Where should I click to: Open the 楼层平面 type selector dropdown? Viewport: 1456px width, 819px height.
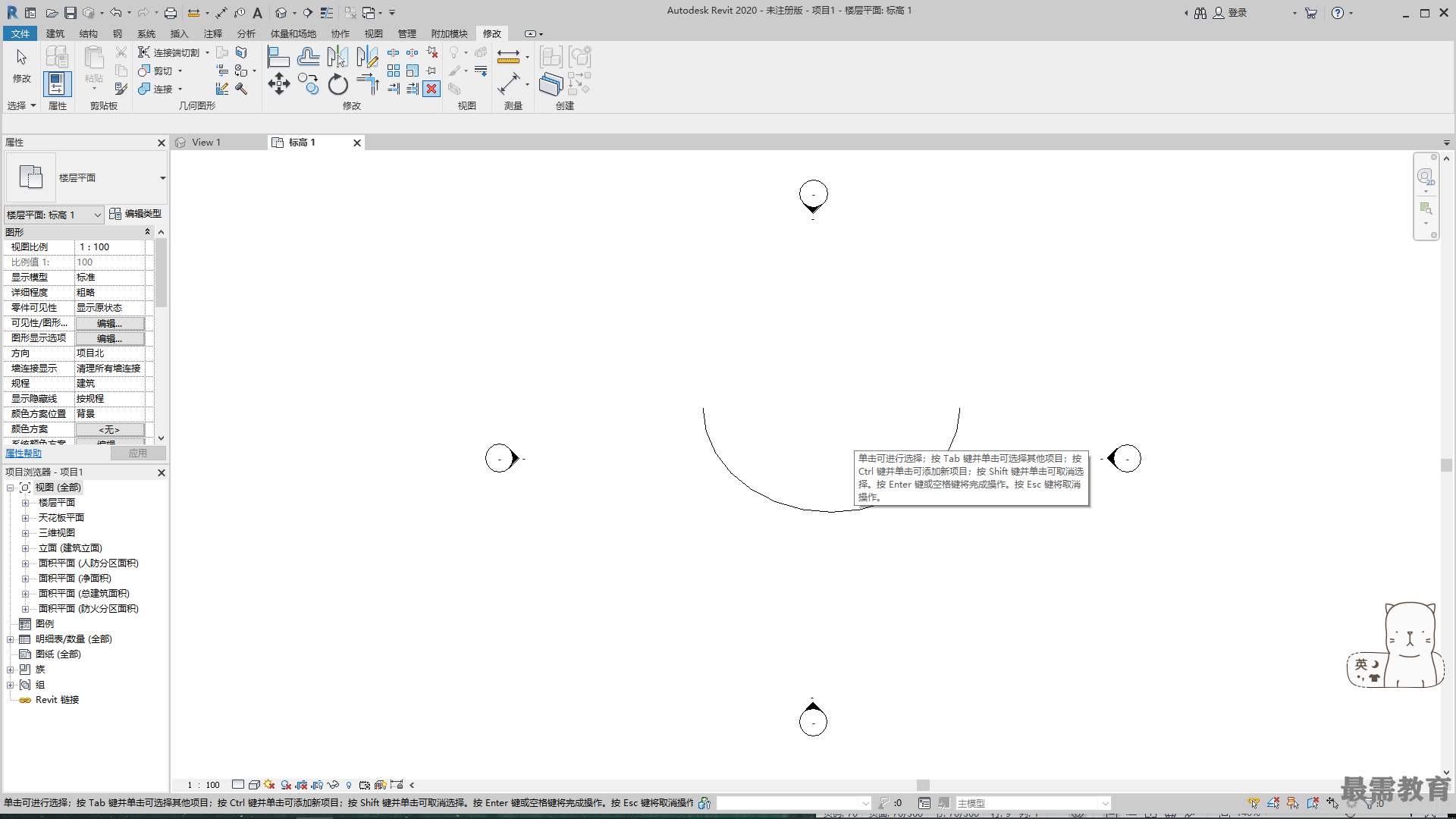pos(162,178)
